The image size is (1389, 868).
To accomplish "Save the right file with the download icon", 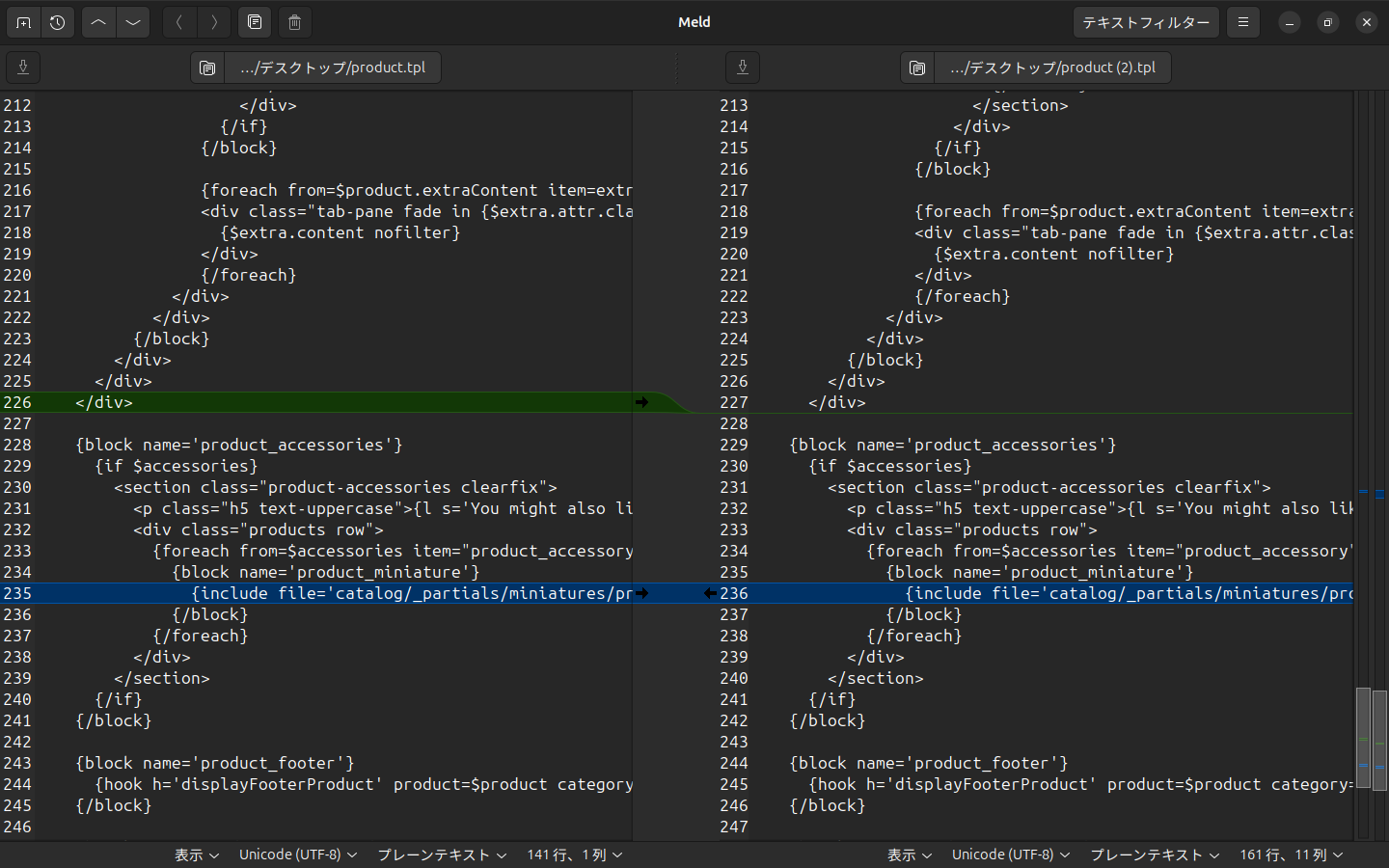I will pyautogui.click(x=743, y=68).
